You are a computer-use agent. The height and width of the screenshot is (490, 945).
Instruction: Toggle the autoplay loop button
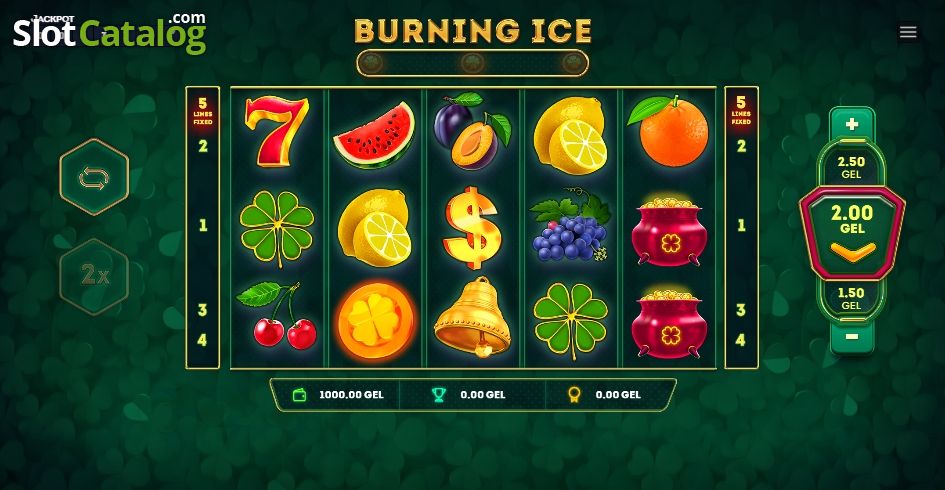[x=94, y=177]
